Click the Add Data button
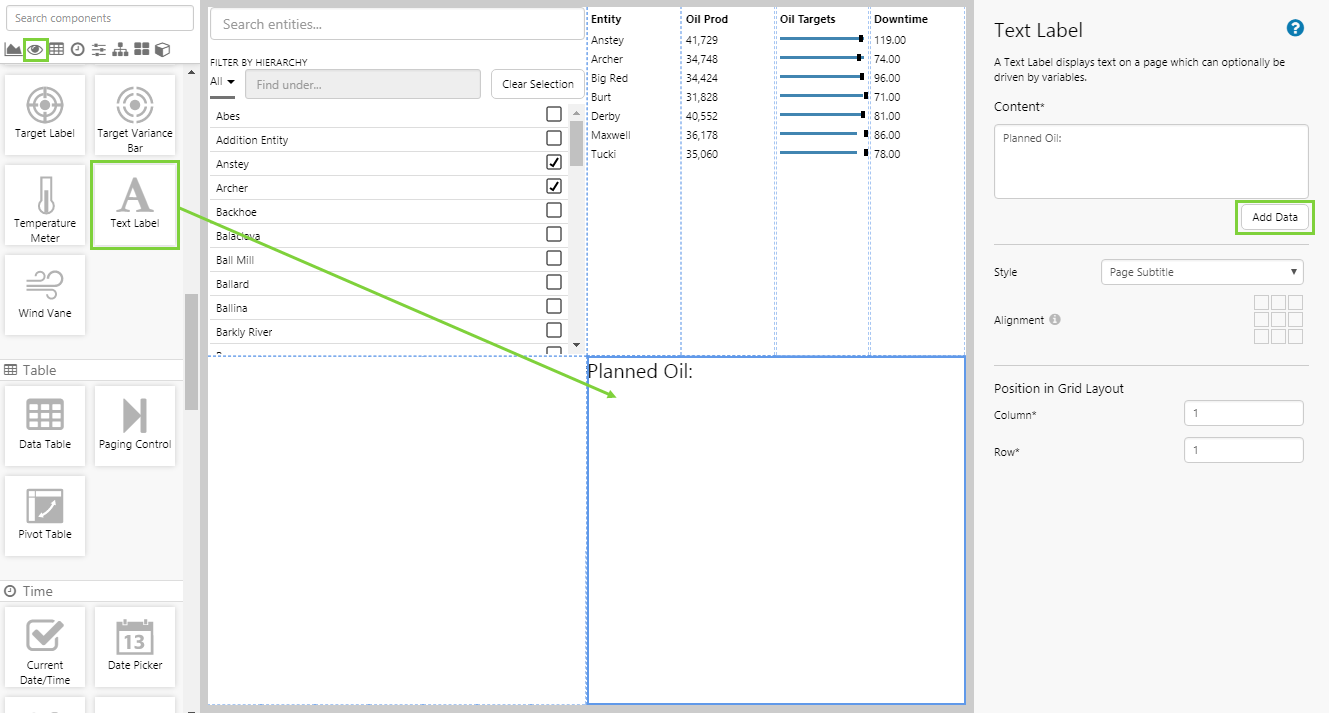This screenshot has height=714, width=1329. pos(1275,217)
